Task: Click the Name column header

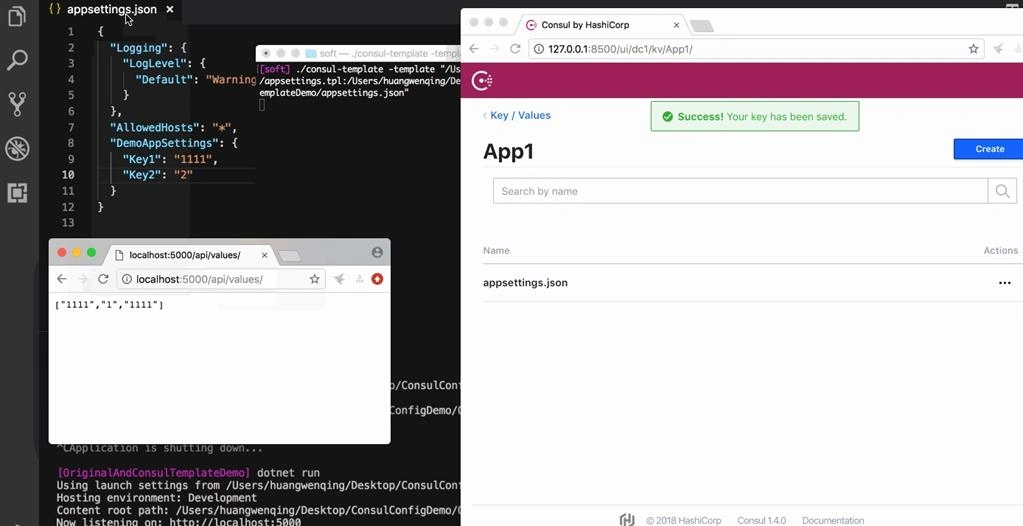Action: 496,251
